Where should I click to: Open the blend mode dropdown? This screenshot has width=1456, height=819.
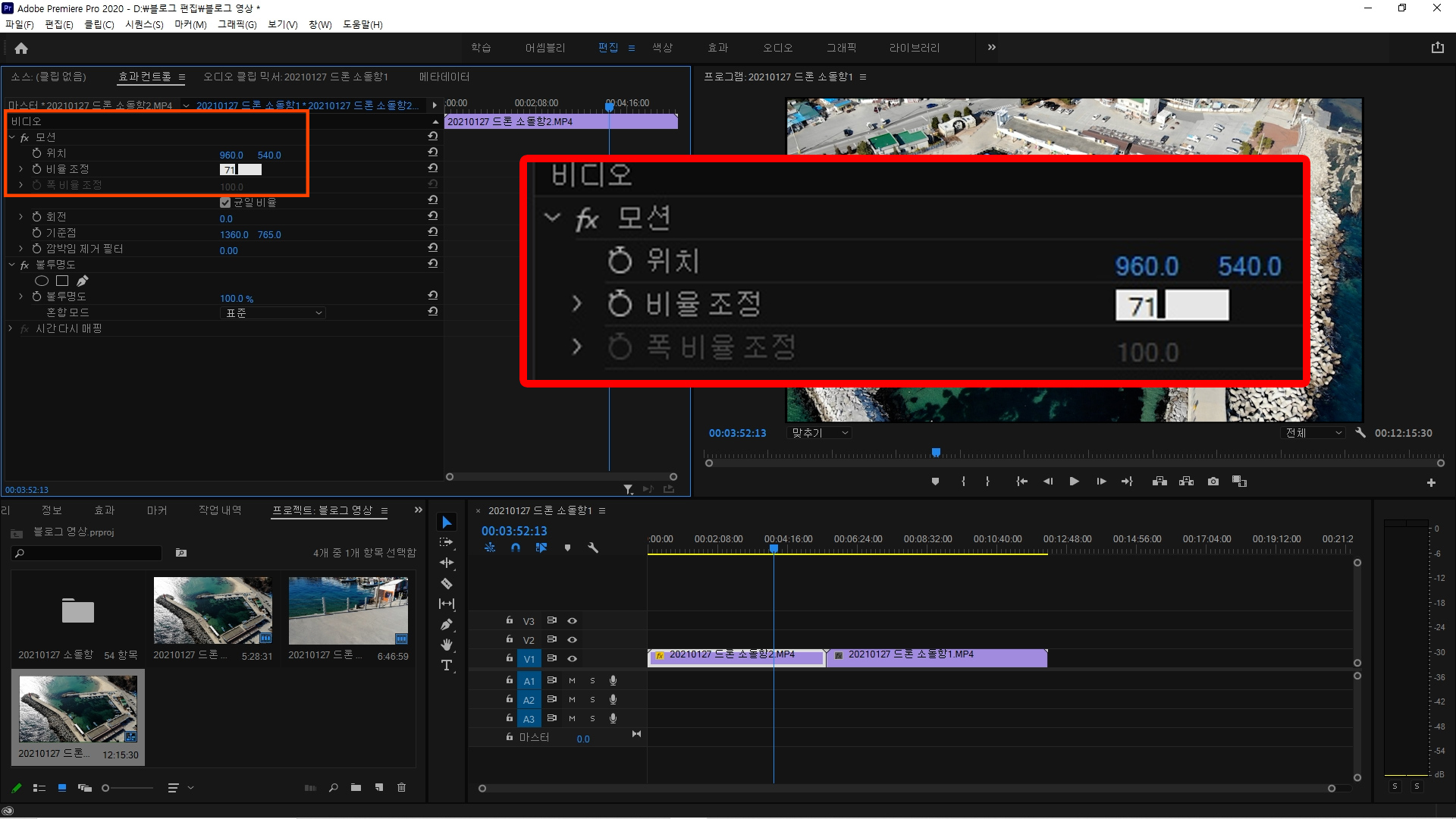coord(273,312)
